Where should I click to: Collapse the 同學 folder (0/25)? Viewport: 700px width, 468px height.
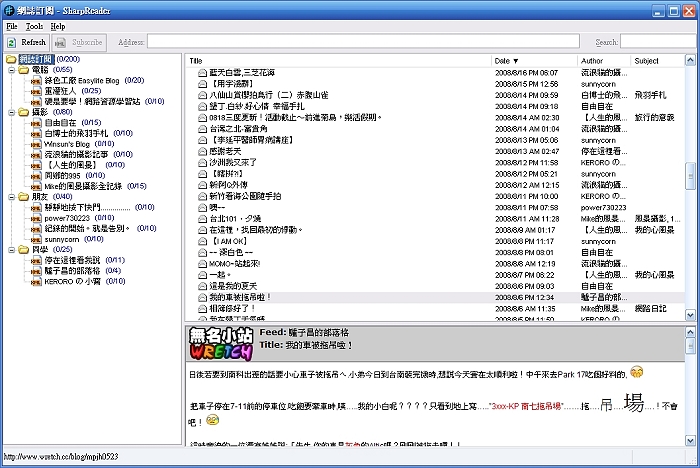click(12, 250)
